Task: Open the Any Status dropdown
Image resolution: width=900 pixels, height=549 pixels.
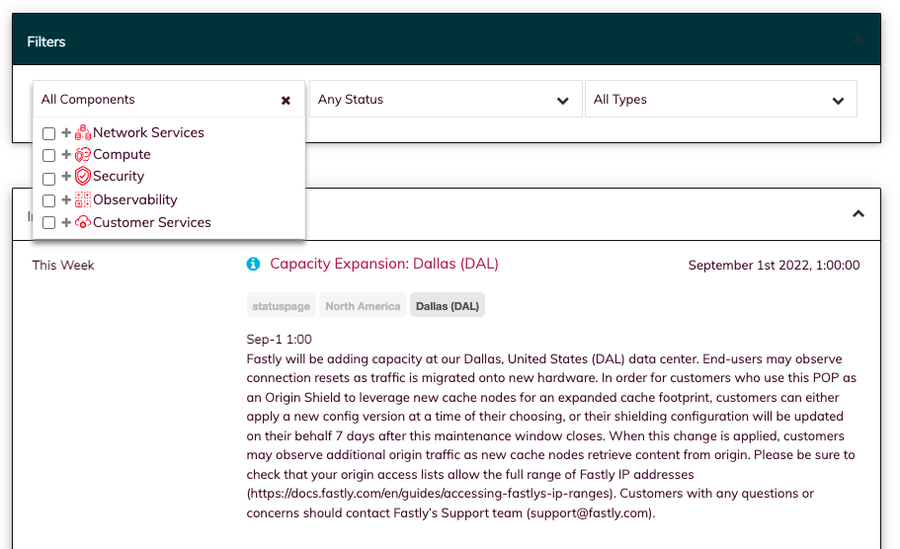Action: (445, 99)
